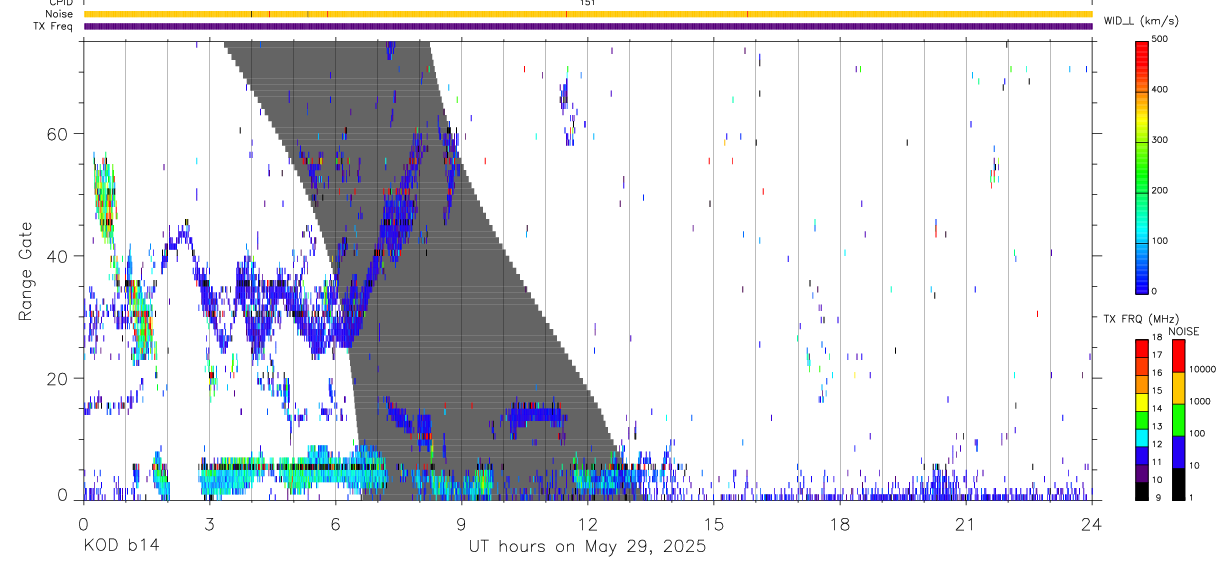Pick the cyan segment of the TX FRQ legend
Image resolution: width=1228 pixels, height=567 pixels.
(1141, 439)
